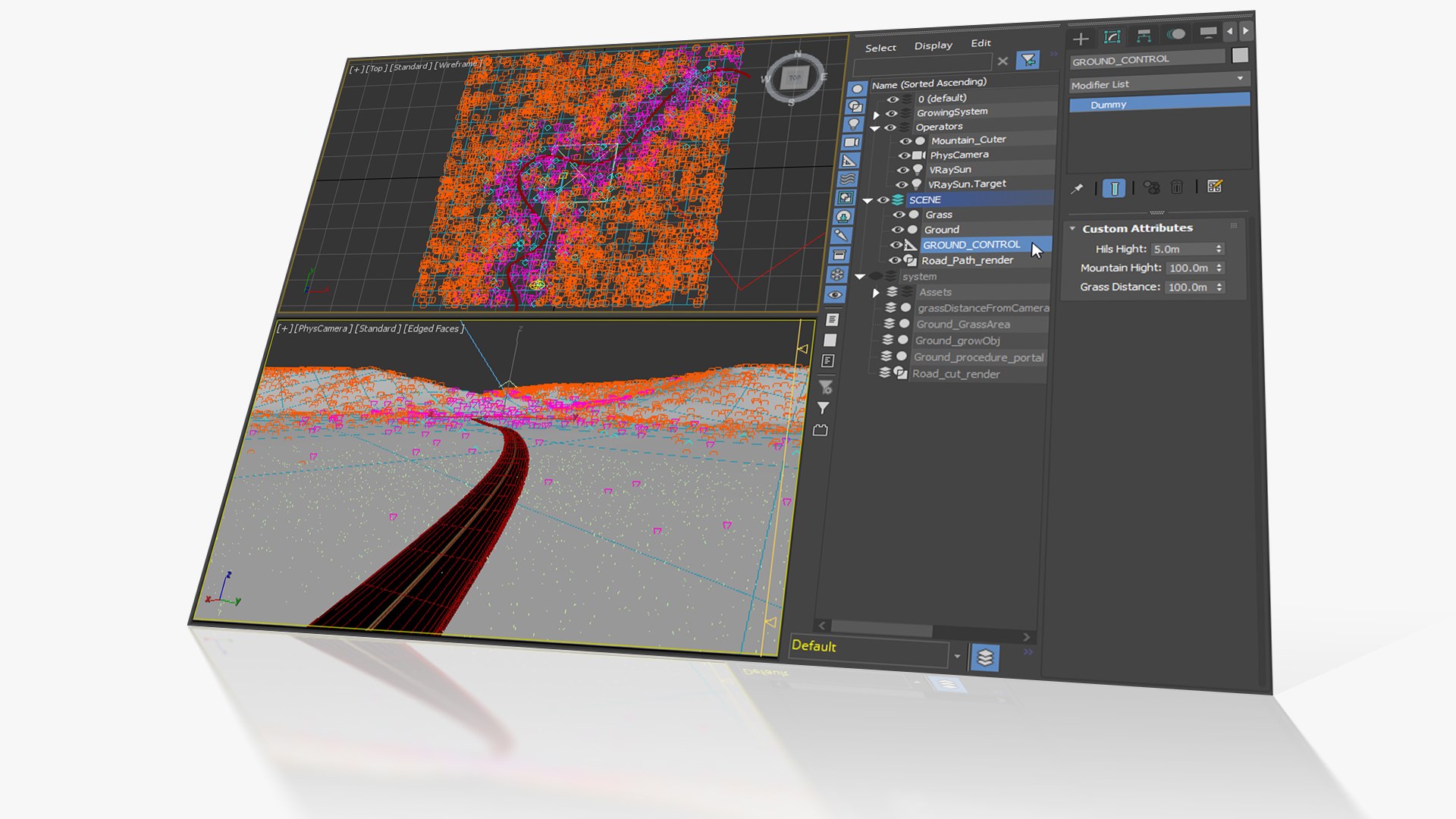
Task: Open the Select menu
Action: coord(880,48)
